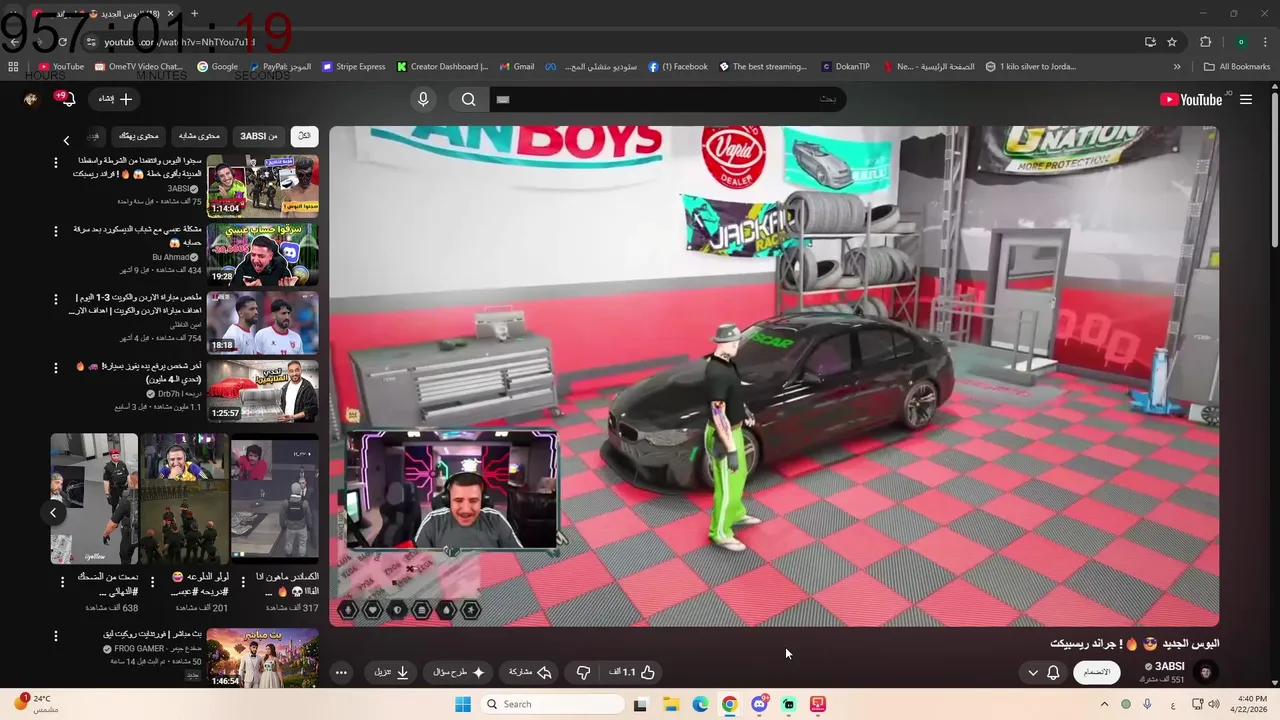Go to the YouTube home logo

coord(1191,99)
